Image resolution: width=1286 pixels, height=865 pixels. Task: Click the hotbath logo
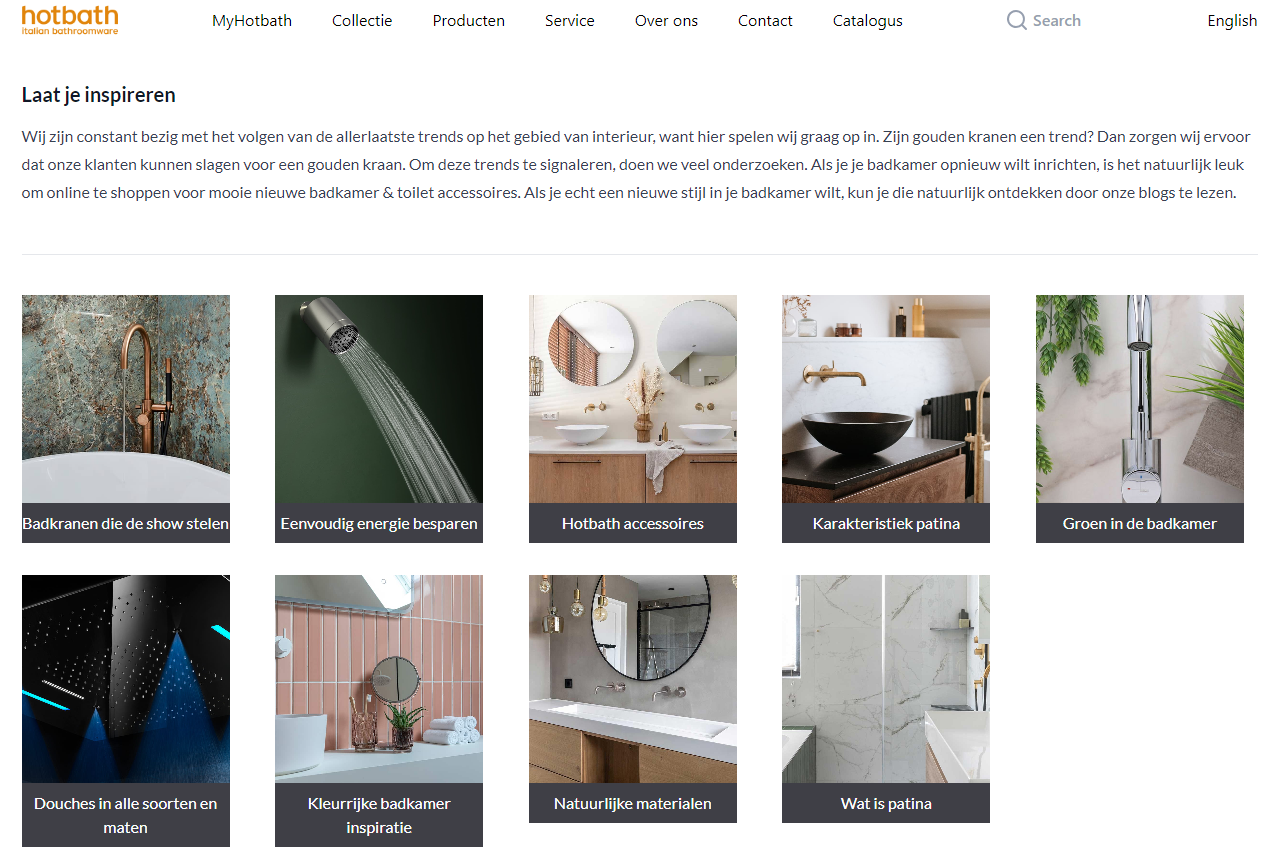(70, 19)
